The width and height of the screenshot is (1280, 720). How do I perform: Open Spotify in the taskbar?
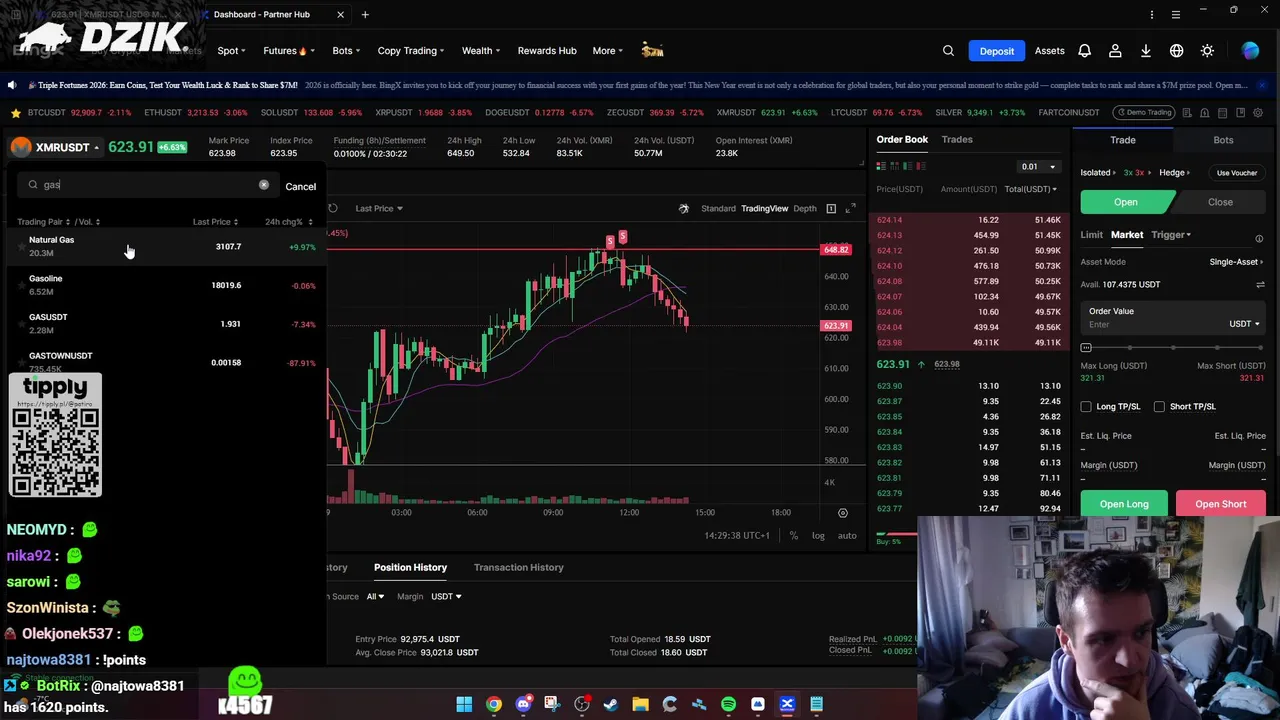728,705
